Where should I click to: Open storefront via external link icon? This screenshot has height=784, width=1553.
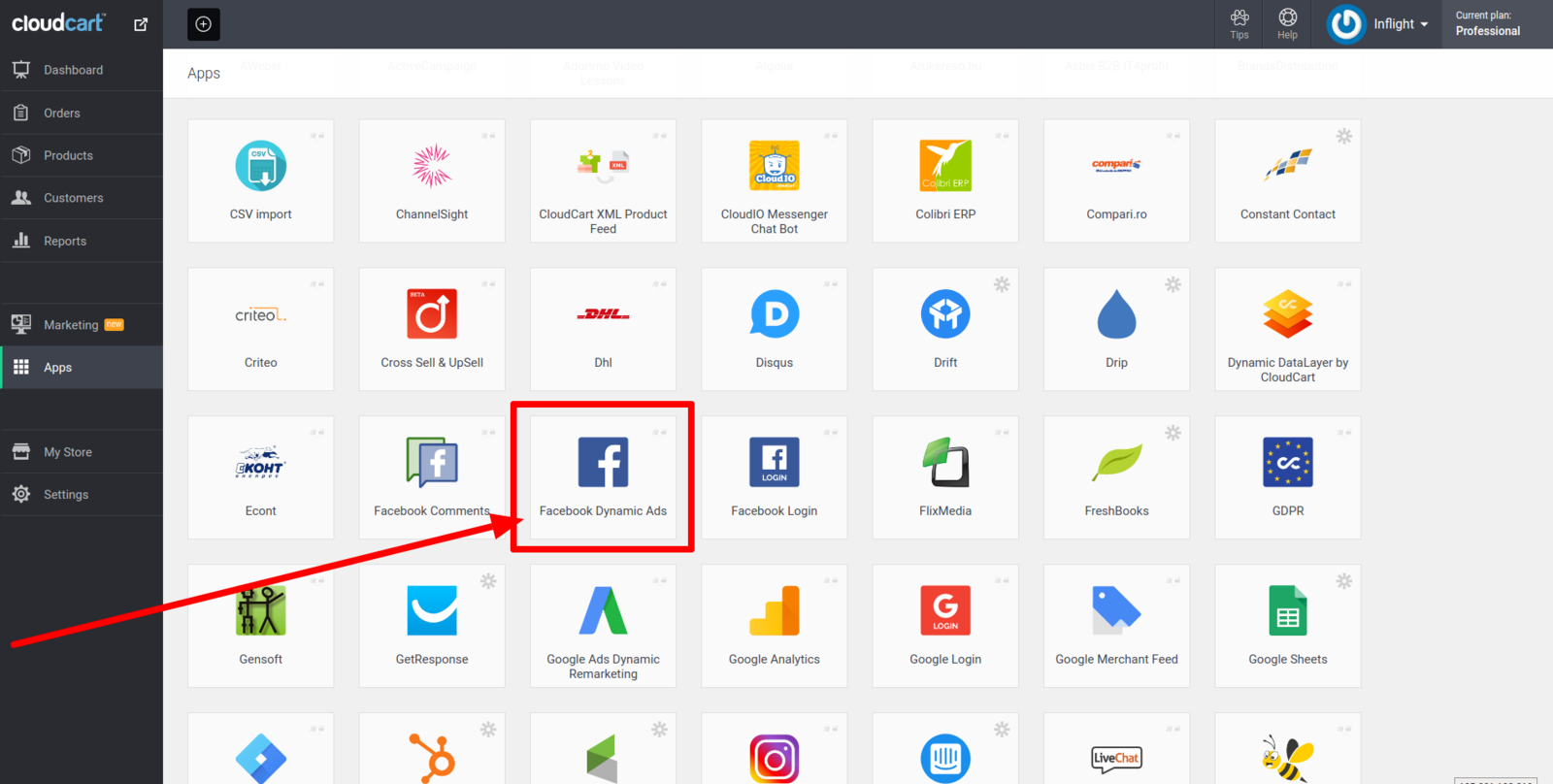click(141, 24)
